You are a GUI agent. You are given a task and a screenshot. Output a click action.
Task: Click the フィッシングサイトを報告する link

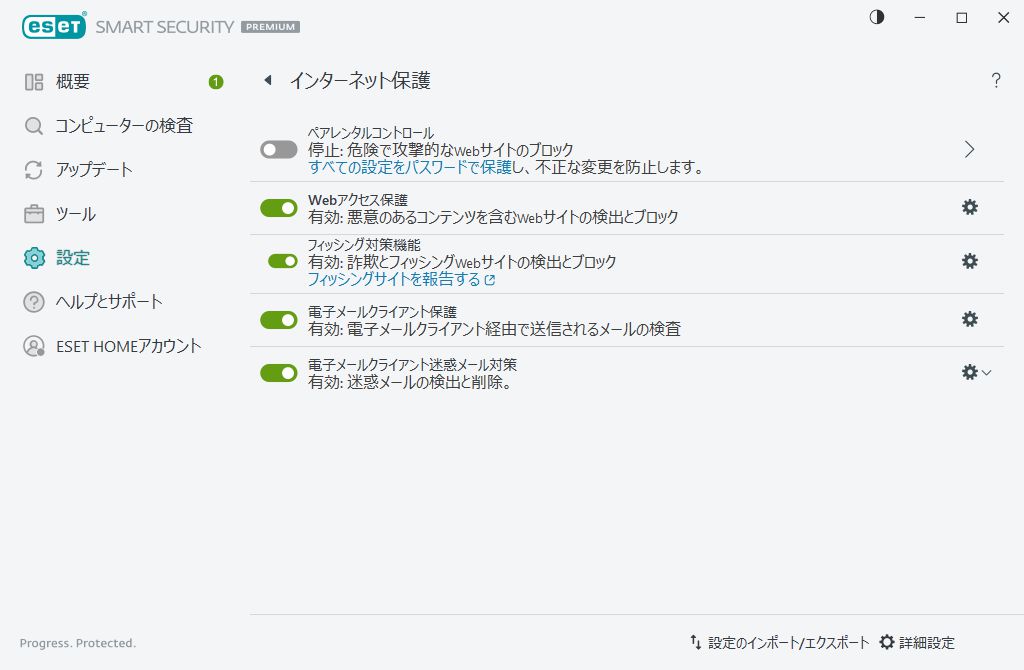[x=395, y=282]
